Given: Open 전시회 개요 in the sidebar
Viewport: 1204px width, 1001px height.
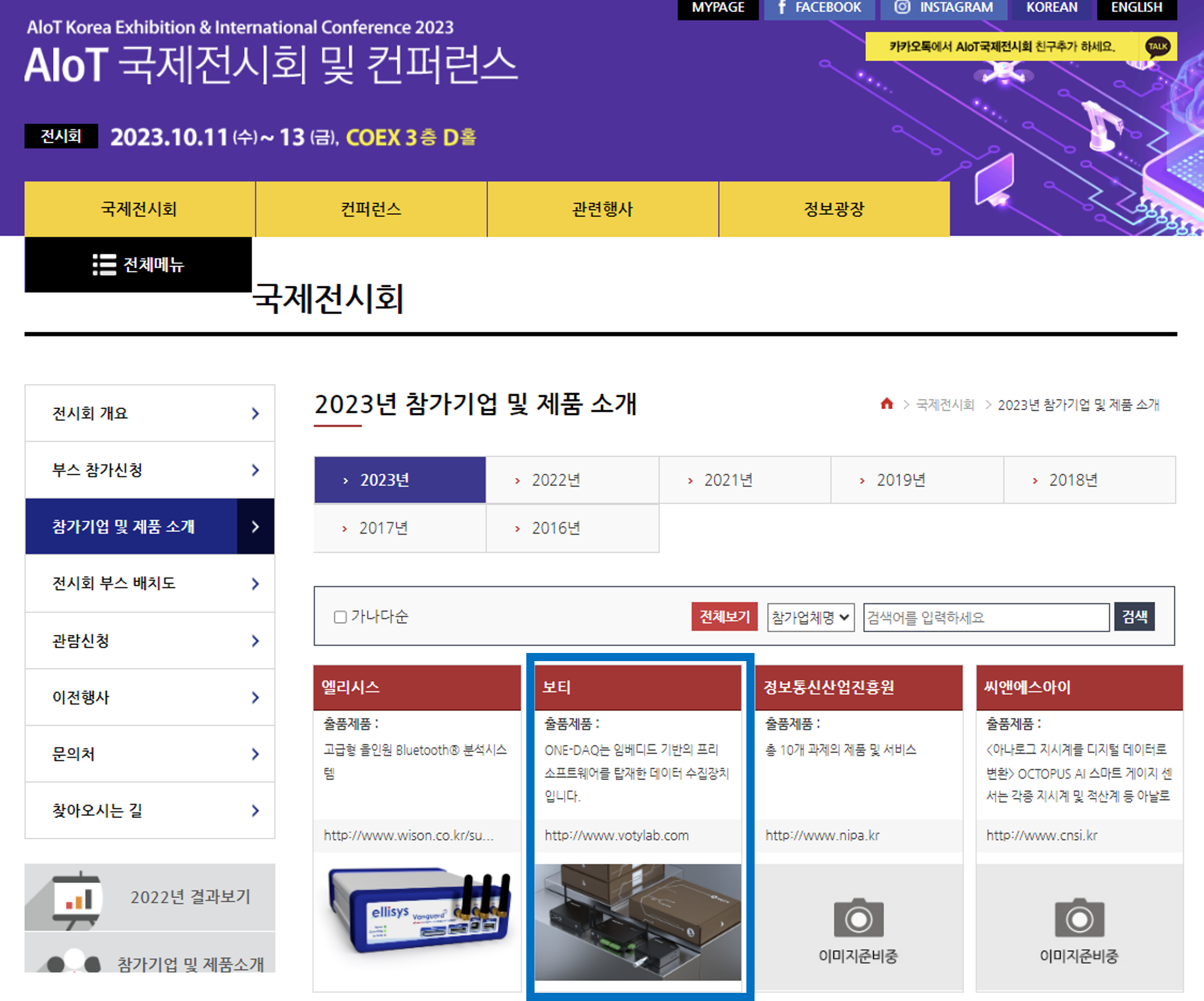Looking at the screenshot, I should (x=150, y=413).
